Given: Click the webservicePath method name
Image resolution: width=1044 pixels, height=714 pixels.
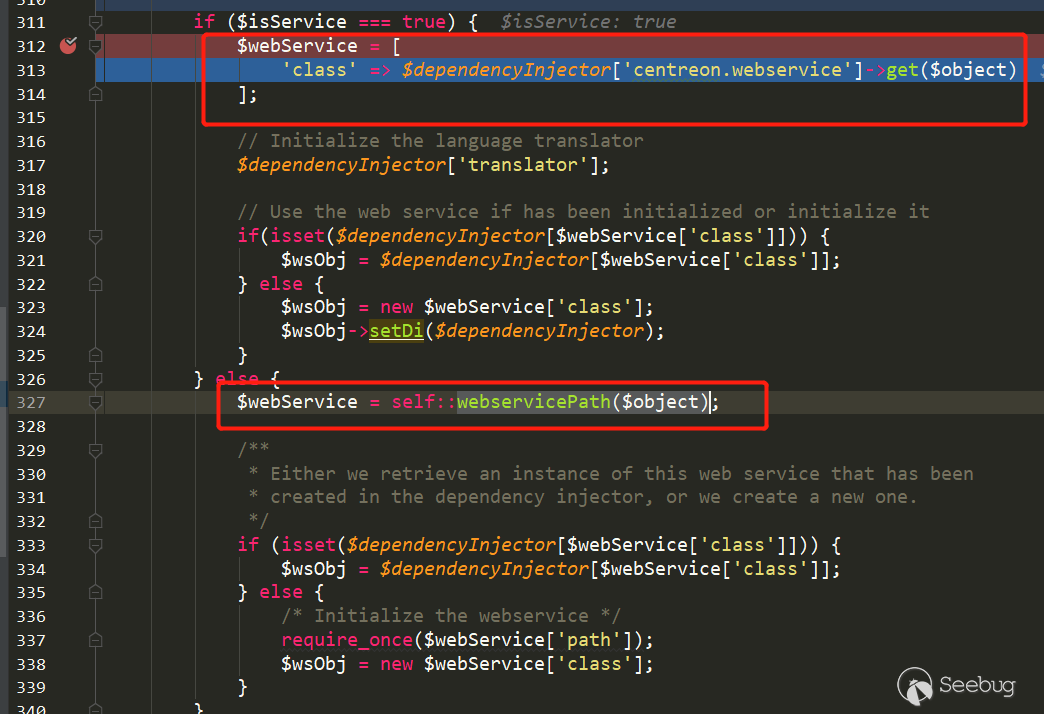Looking at the screenshot, I should (x=534, y=402).
